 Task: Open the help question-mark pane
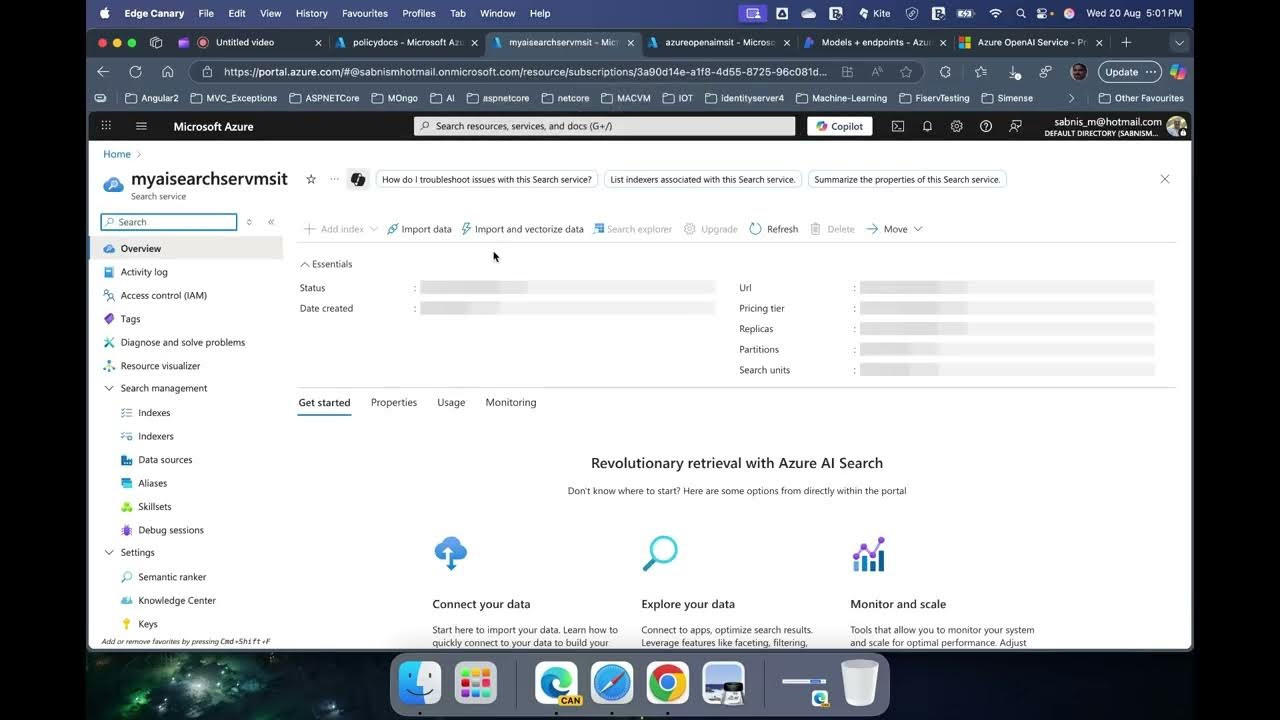tap(986, 126)
